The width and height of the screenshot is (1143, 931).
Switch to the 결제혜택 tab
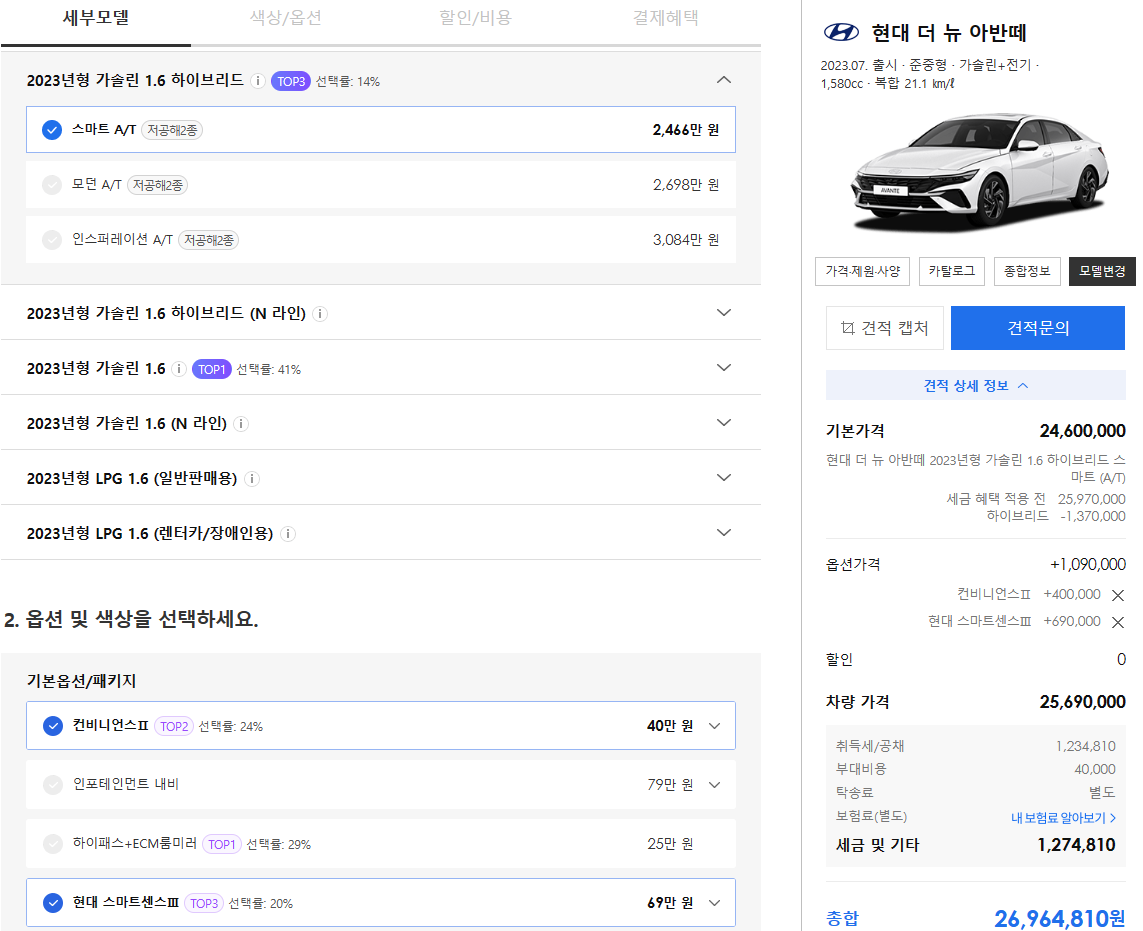(666, 18)
